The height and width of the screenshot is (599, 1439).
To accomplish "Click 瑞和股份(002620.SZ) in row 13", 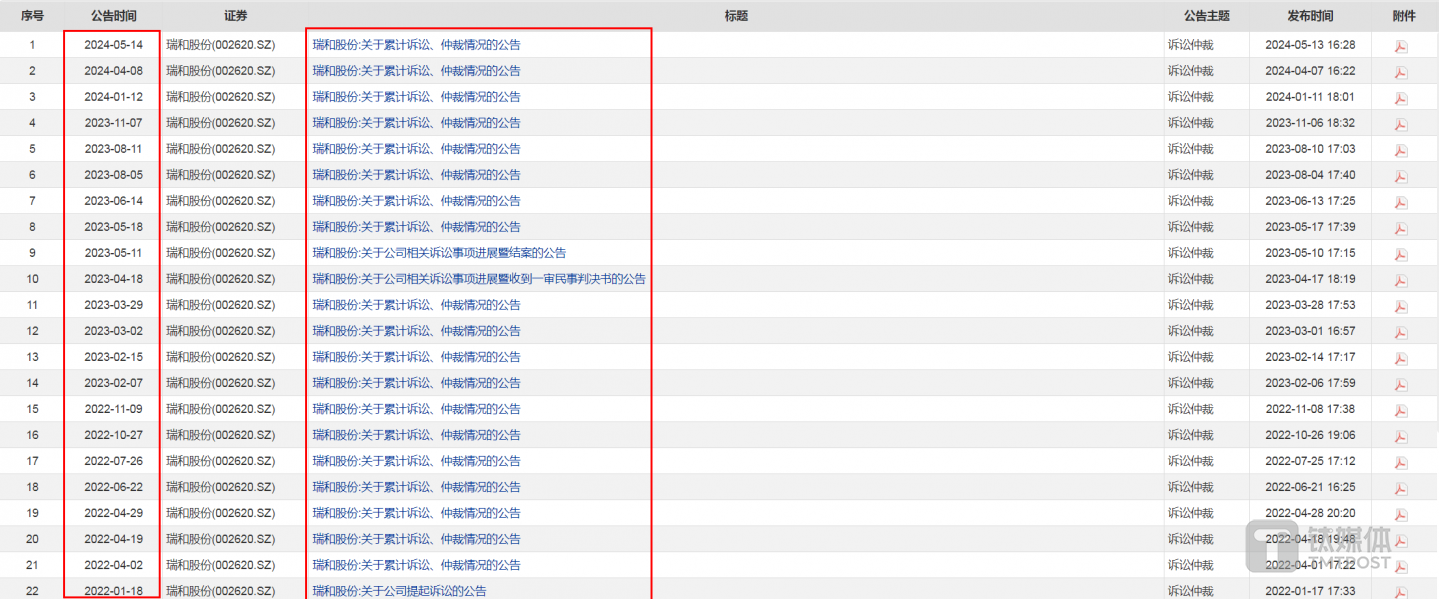I will coord(220,357).
